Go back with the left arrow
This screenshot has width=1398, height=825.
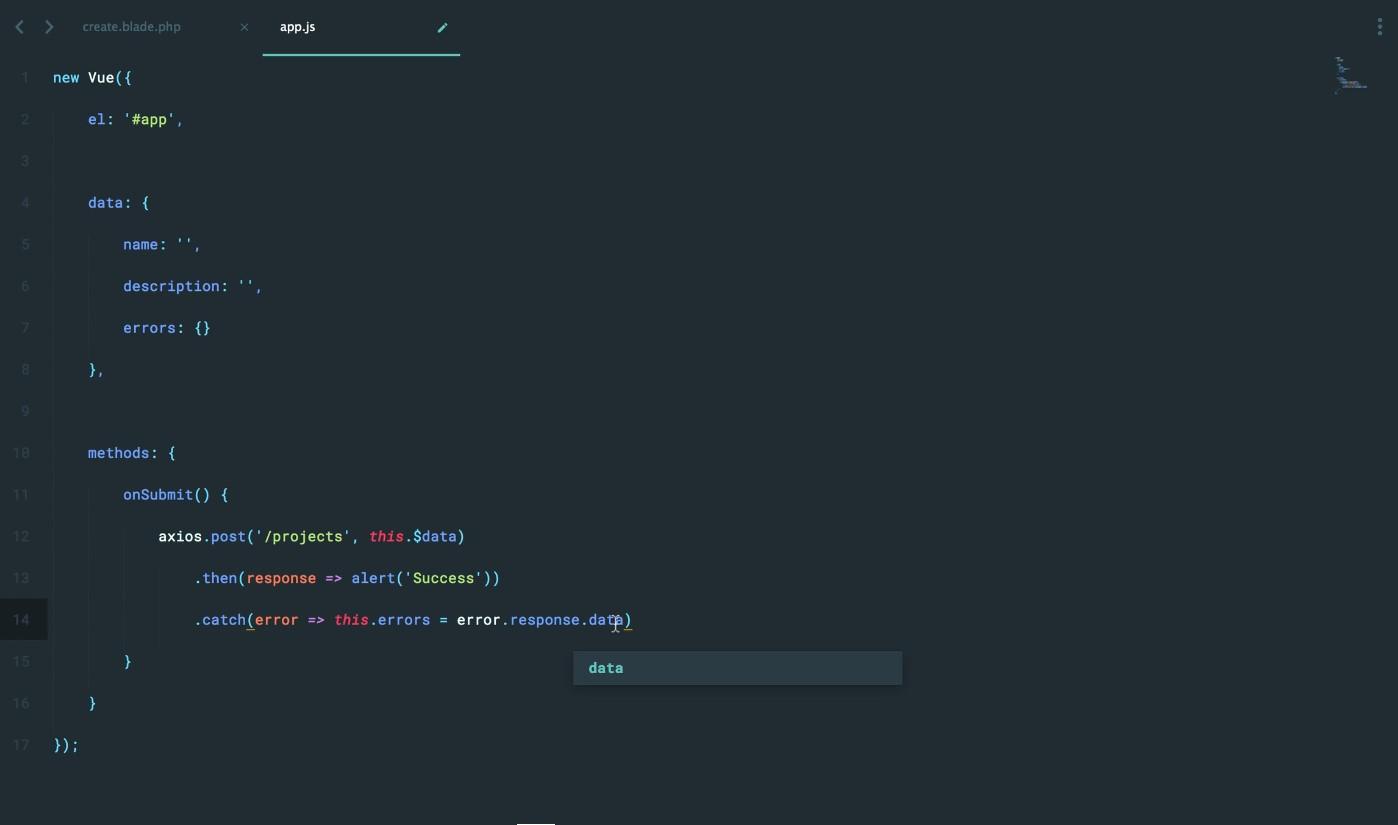(19, 27)
